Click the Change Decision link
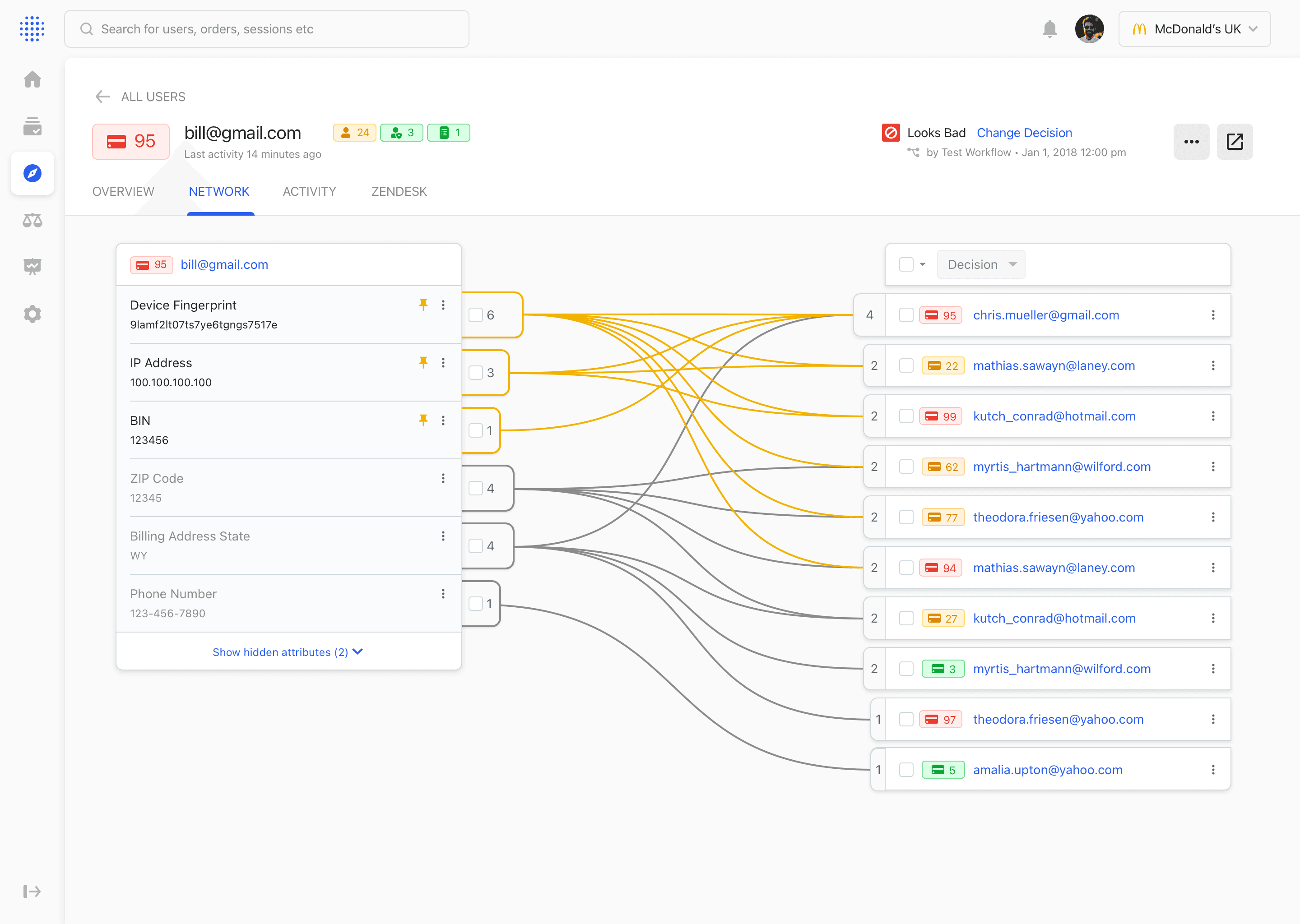 (1024, 133)
